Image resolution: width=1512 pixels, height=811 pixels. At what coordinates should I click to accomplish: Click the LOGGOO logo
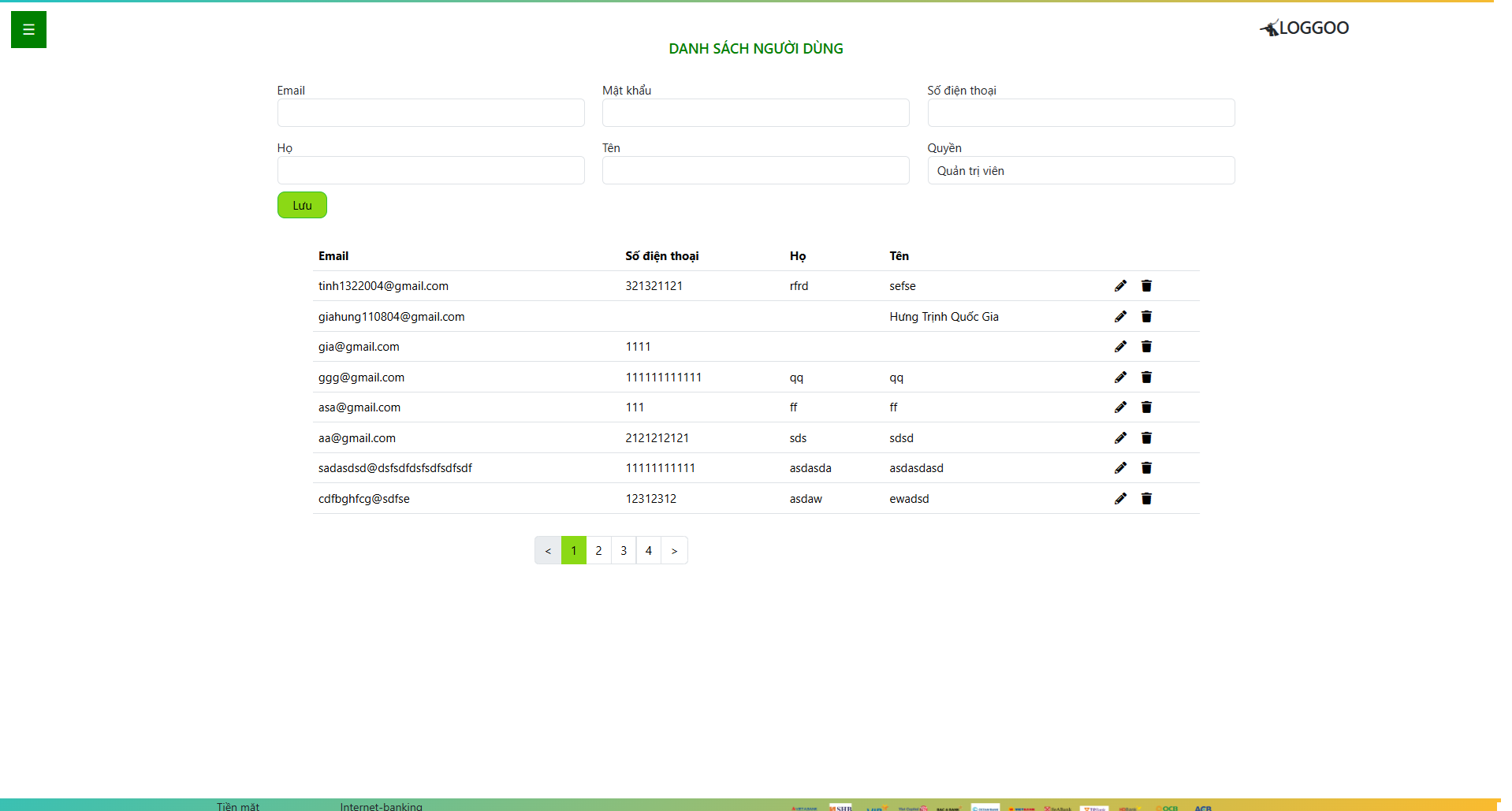(x=1305, y=28)
